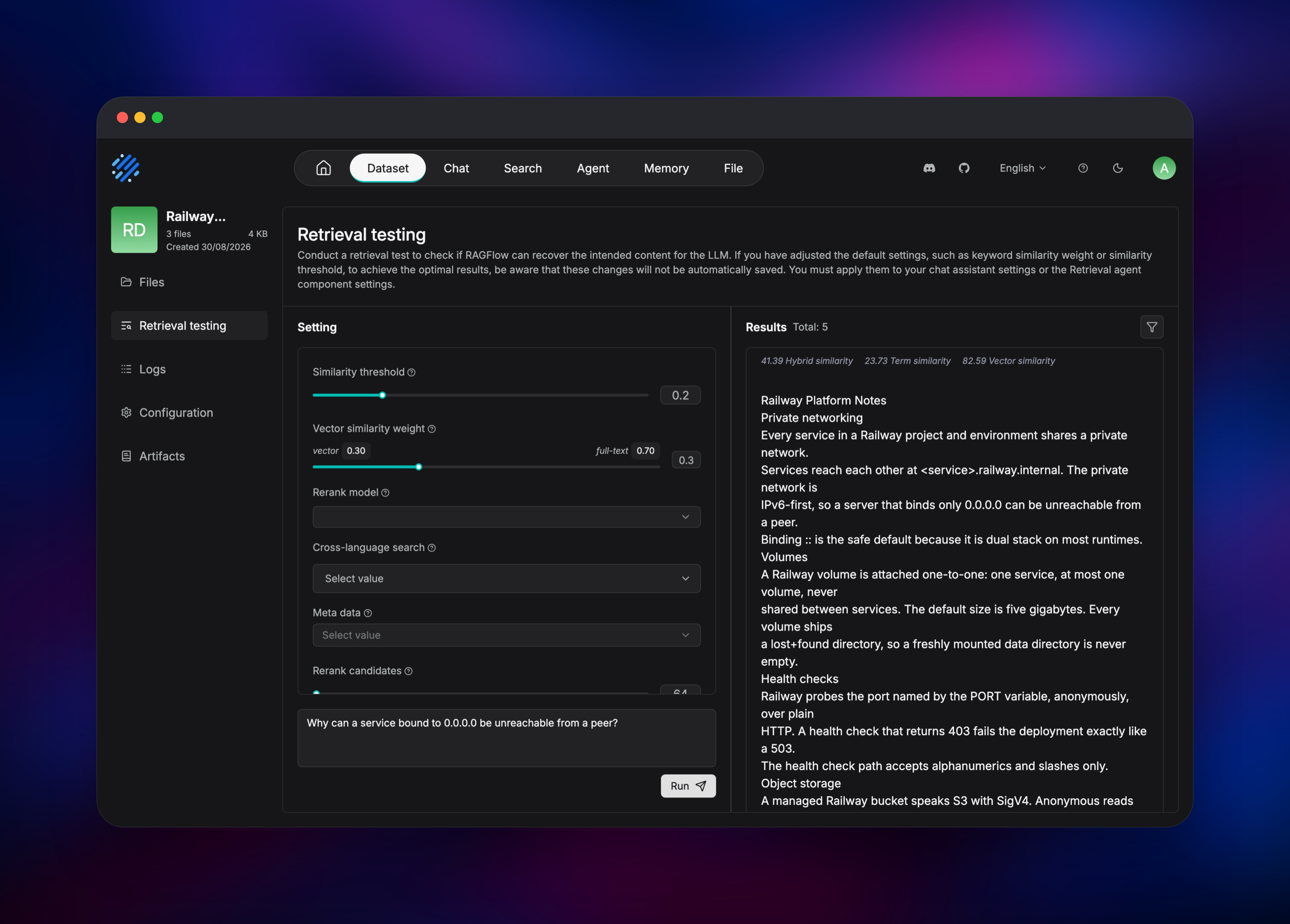Click the green window maximize button
The height and width of the screenshot is (924, 1290).
[x=158, y=117]
